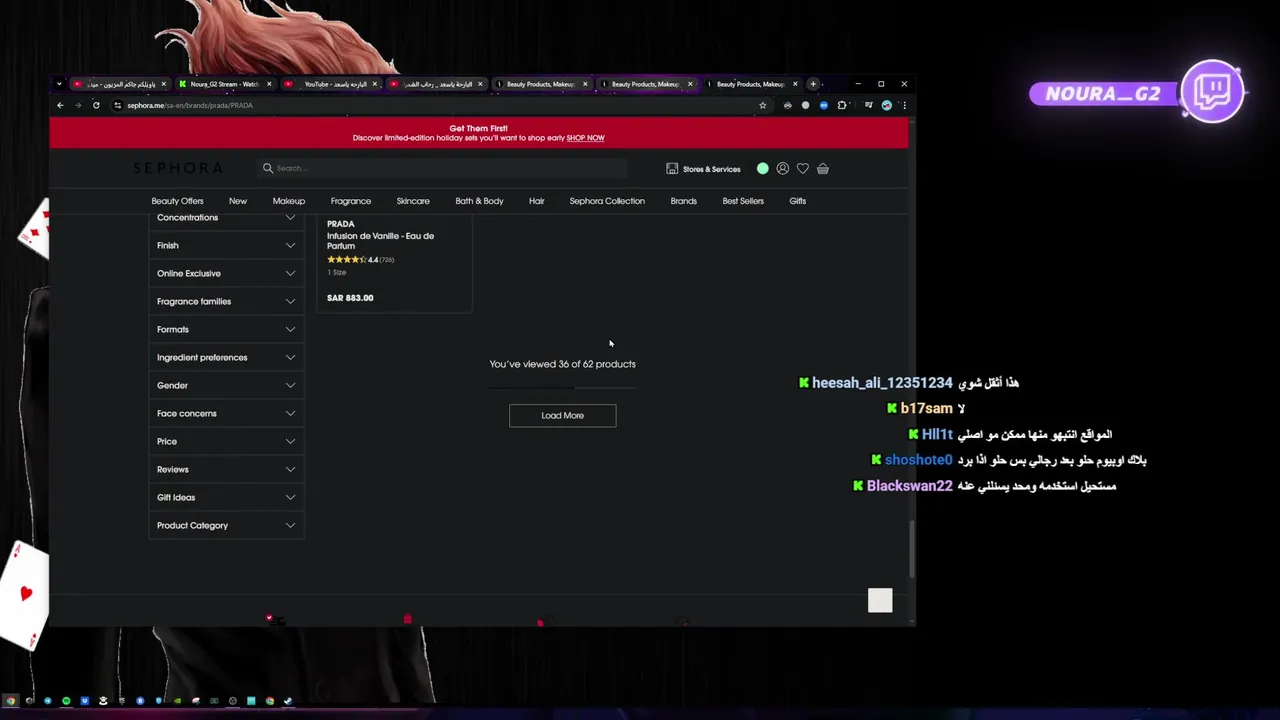Click the browser back arrow
Viewport: 1280px width, 720px height.
coord(60,105)
